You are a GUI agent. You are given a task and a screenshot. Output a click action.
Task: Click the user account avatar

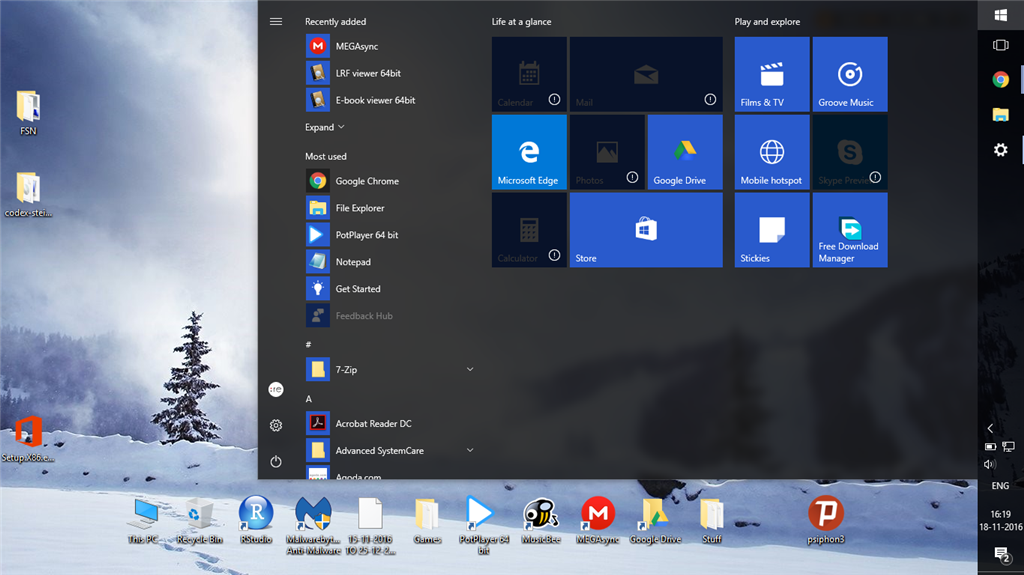coord(276,389)
